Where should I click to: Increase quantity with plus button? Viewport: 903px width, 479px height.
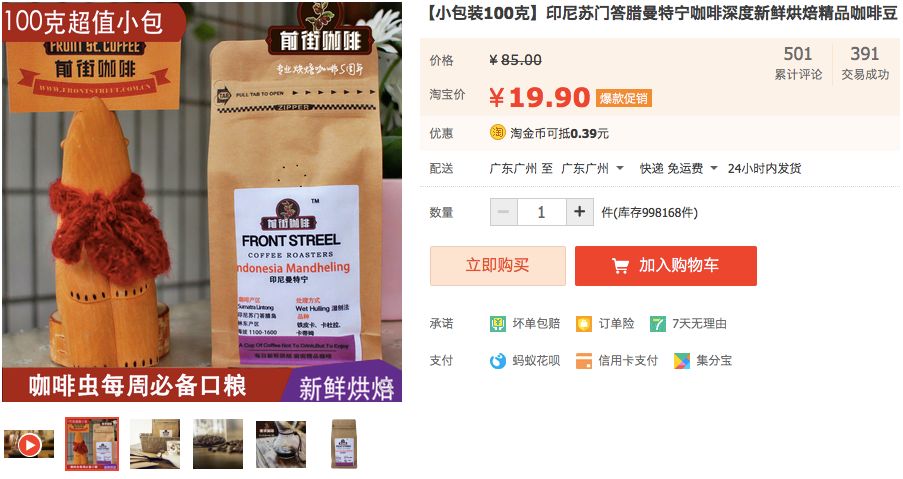(x=580, y=212)
